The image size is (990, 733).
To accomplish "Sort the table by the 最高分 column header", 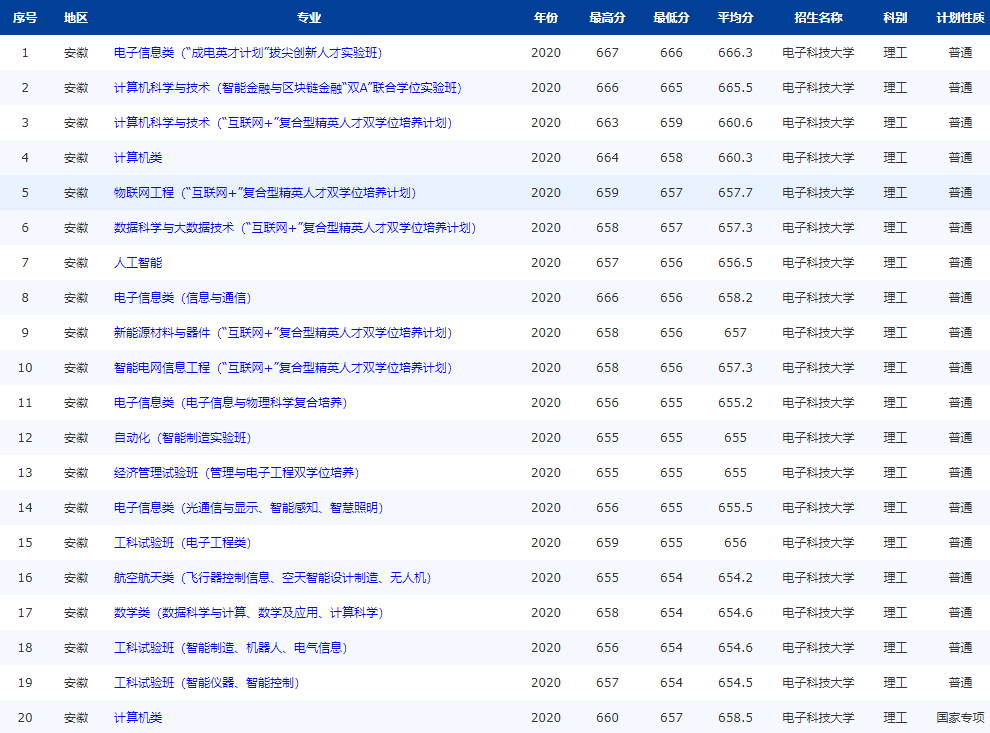I will [x=609, y=17].
